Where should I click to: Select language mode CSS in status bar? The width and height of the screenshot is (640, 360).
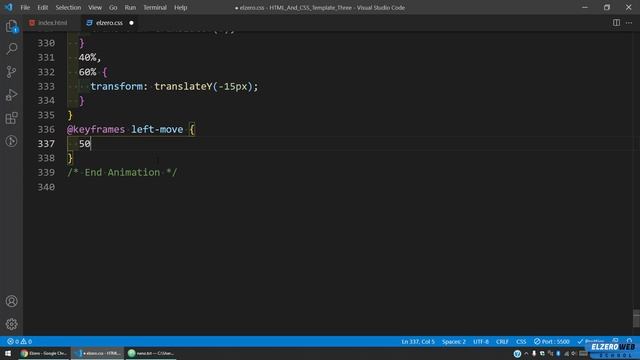click(x=521, y=341)
